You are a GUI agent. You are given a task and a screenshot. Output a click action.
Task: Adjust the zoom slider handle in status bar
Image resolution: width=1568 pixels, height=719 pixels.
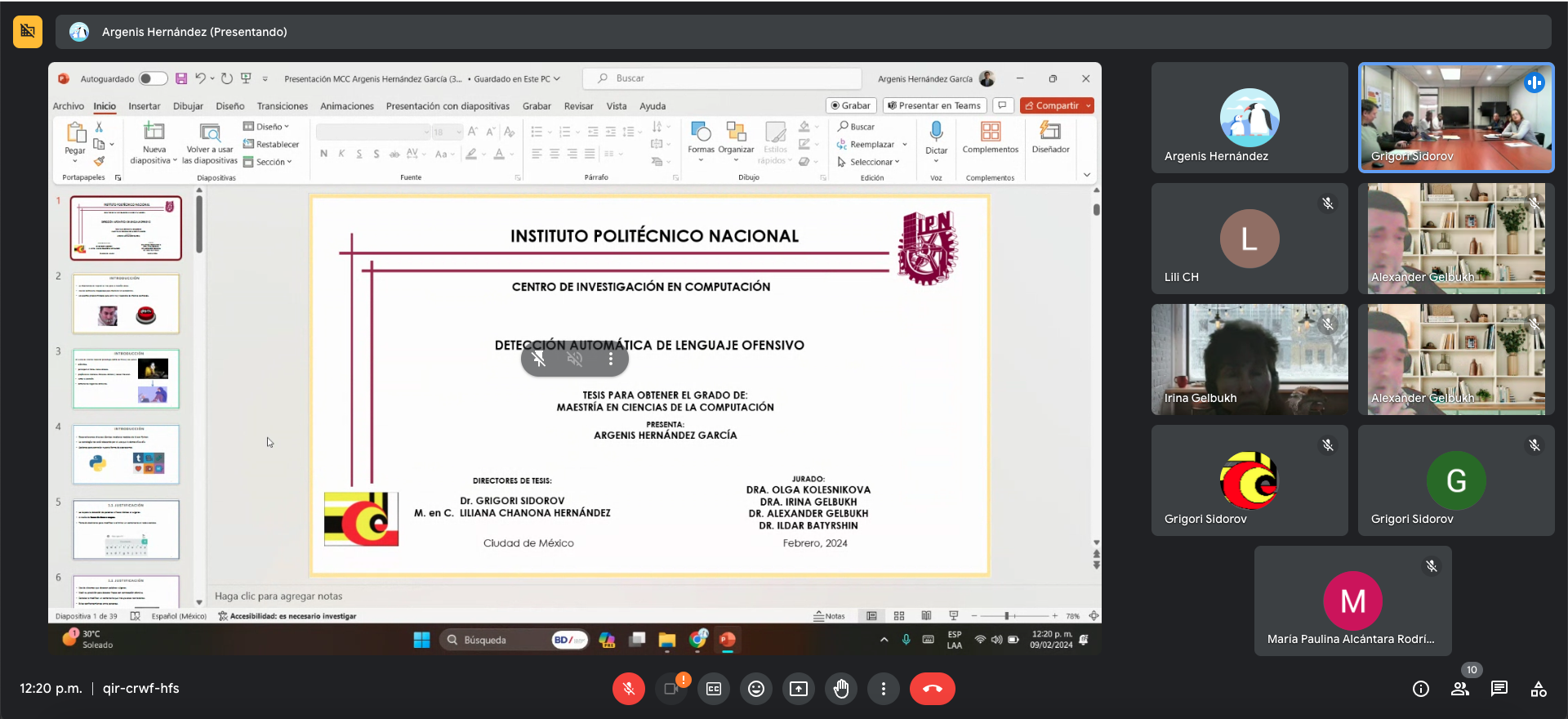pos(1007,616)
